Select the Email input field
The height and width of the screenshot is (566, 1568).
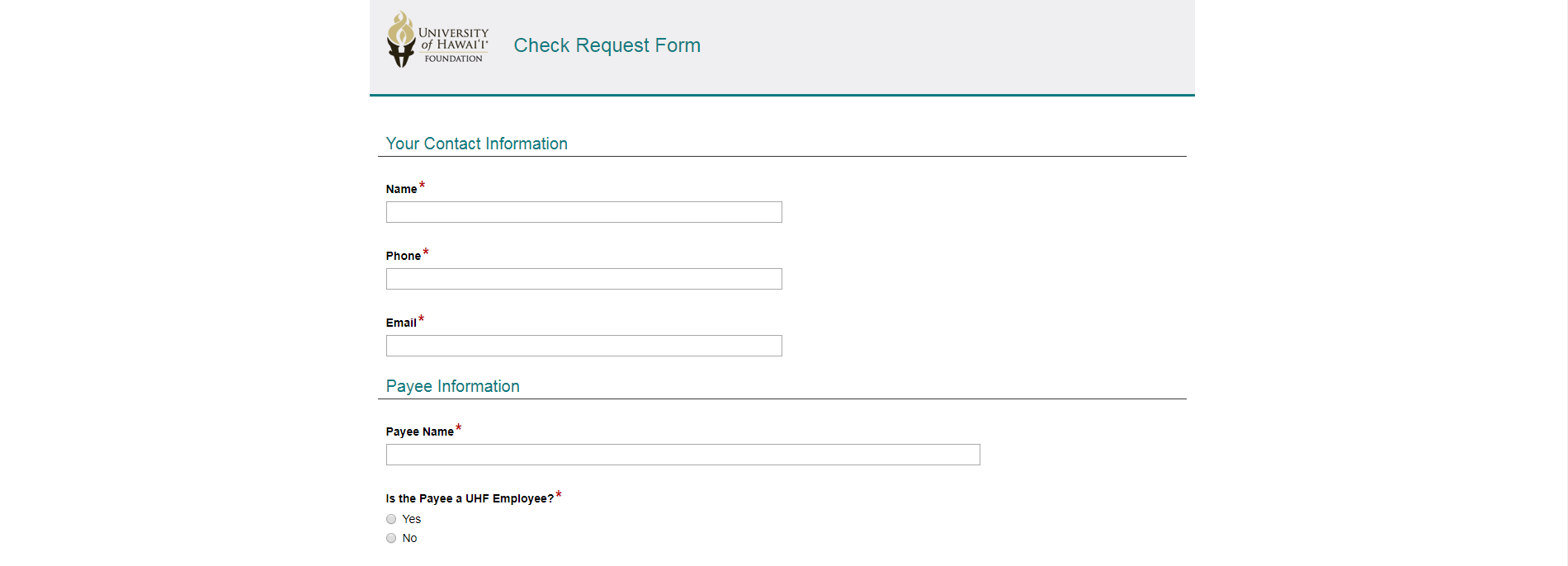583,346
